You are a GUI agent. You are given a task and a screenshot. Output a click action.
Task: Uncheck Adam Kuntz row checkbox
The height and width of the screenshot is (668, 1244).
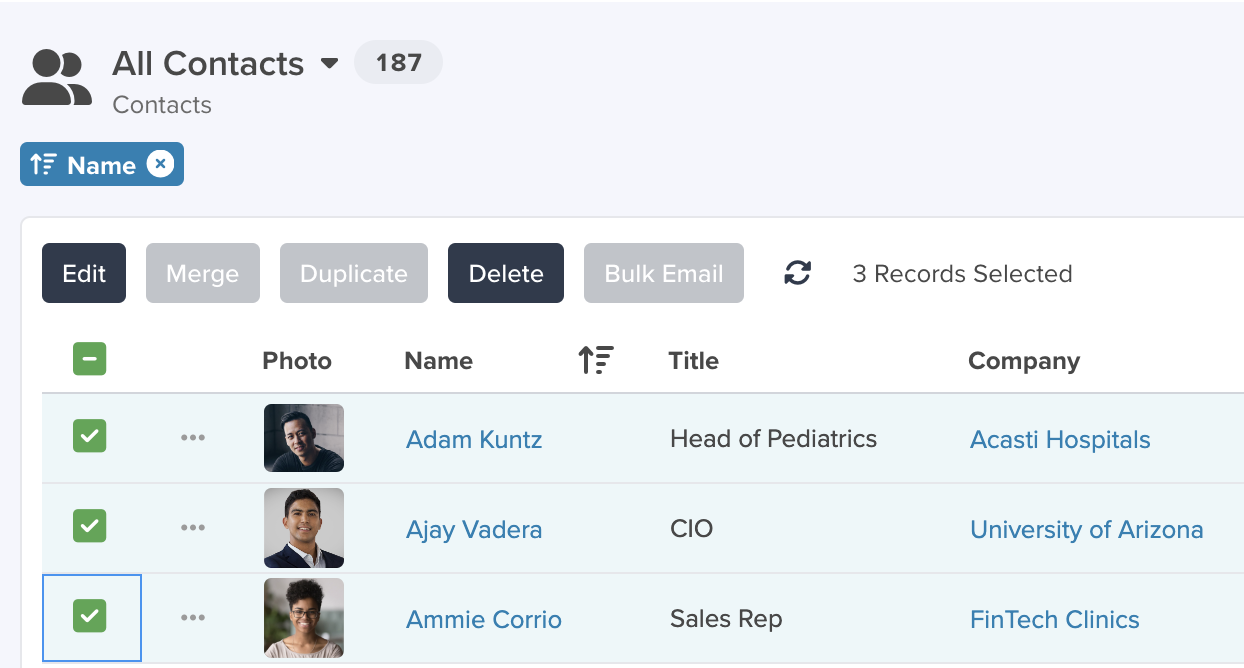pos(90,436)
